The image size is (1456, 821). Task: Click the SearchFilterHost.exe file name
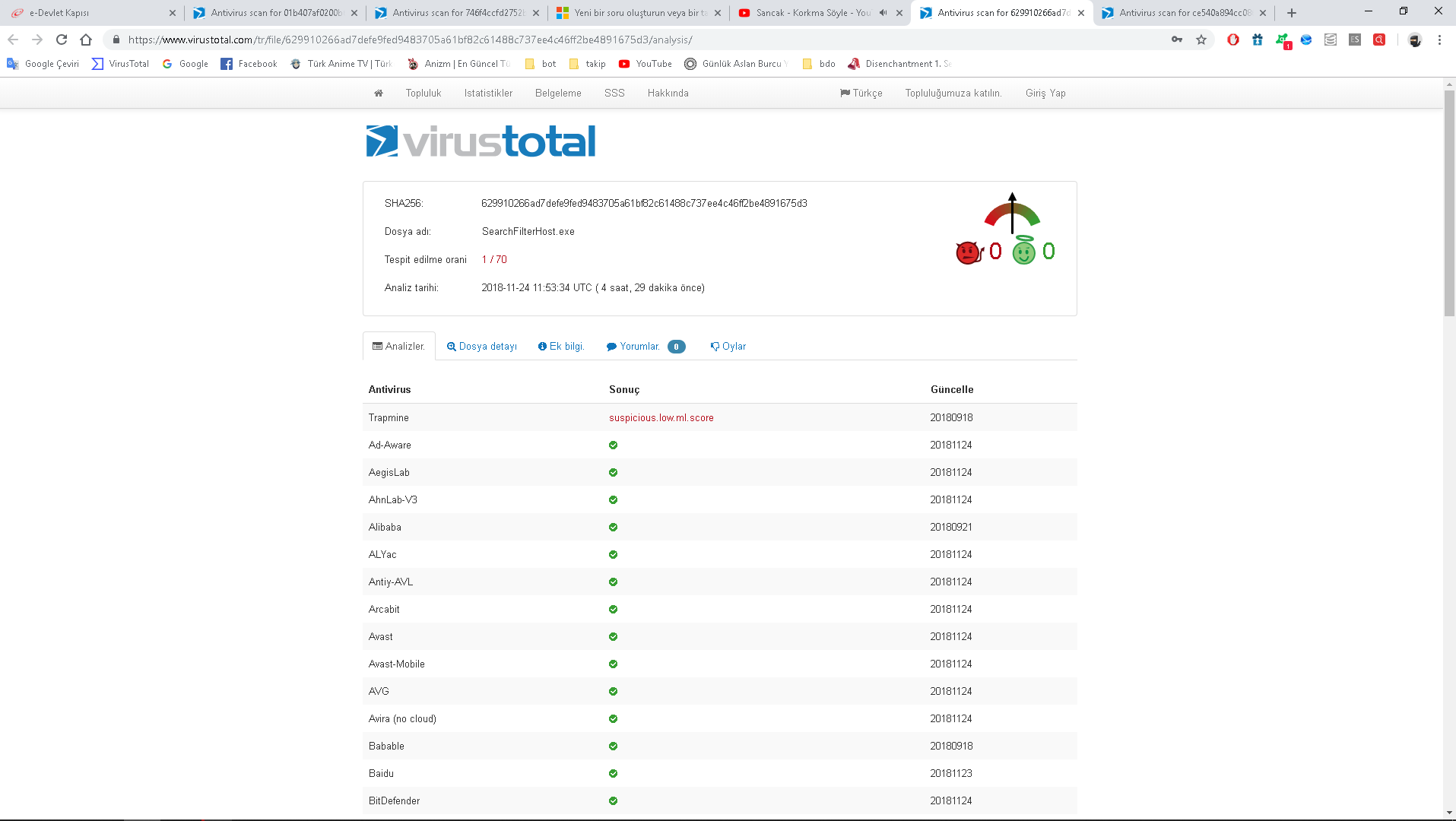(528, 232)
